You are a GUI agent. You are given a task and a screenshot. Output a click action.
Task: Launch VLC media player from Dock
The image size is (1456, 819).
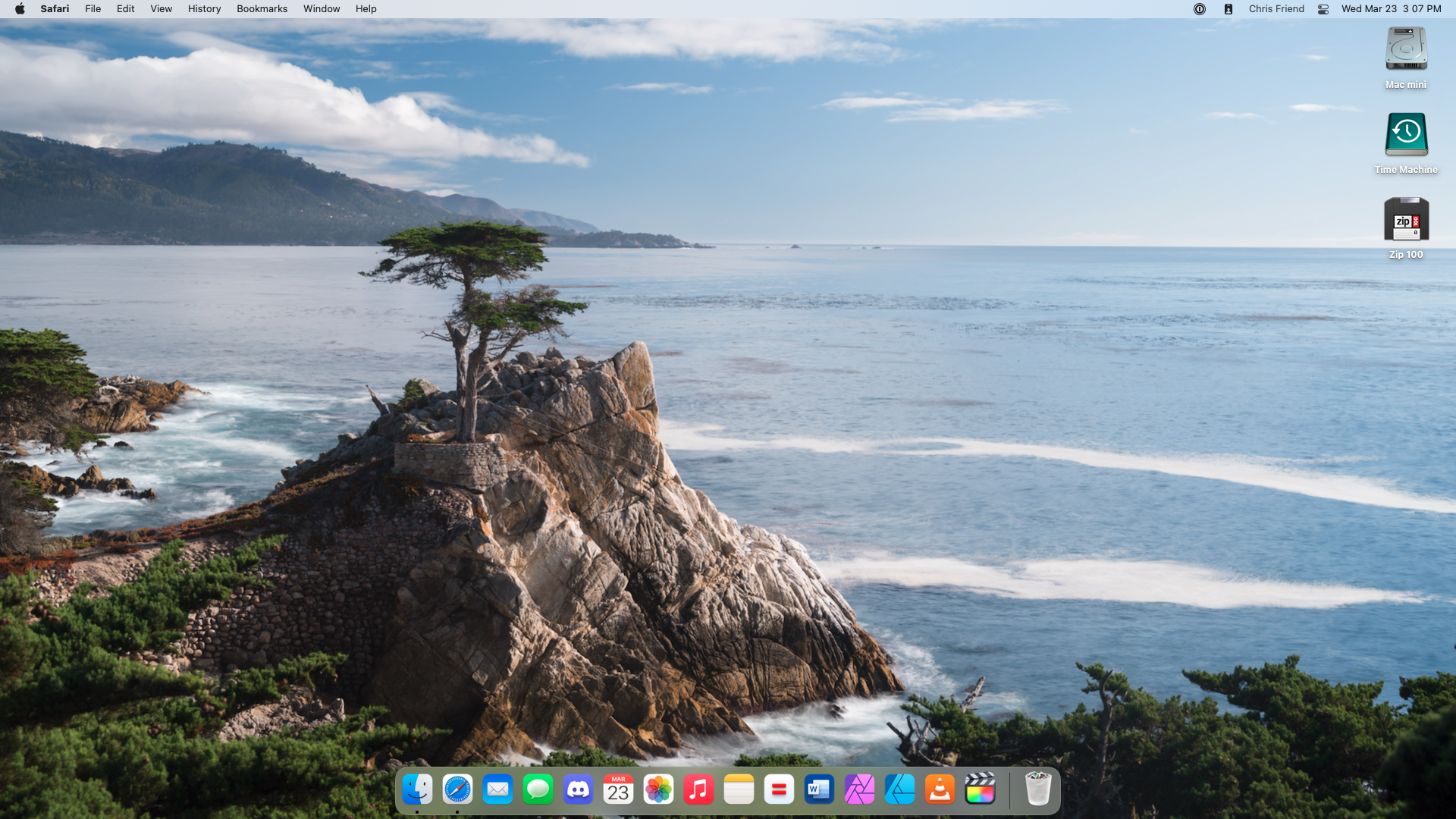click(x=940, y=789)
